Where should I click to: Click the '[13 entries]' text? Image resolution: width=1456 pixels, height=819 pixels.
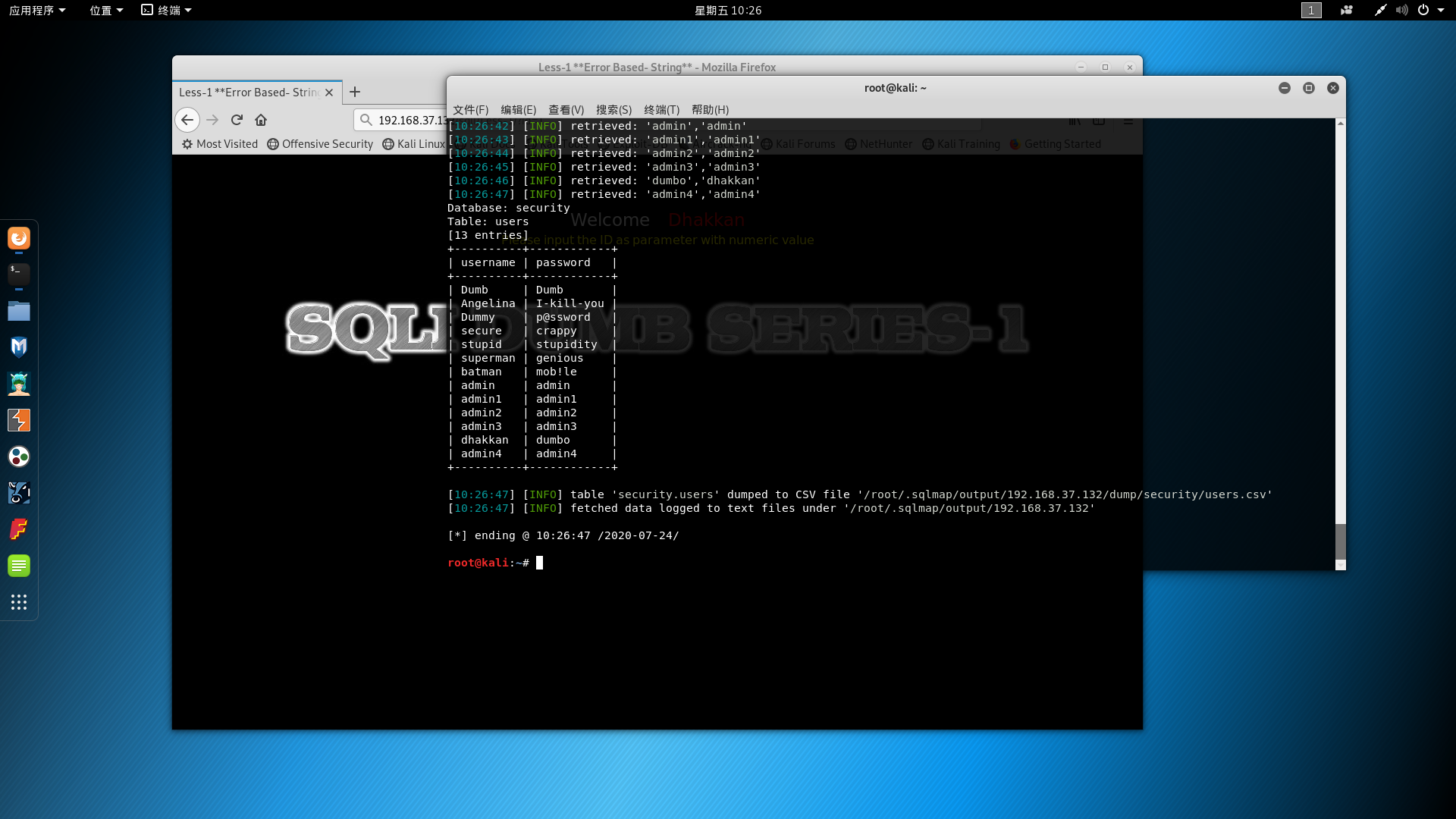click(488, 235)
